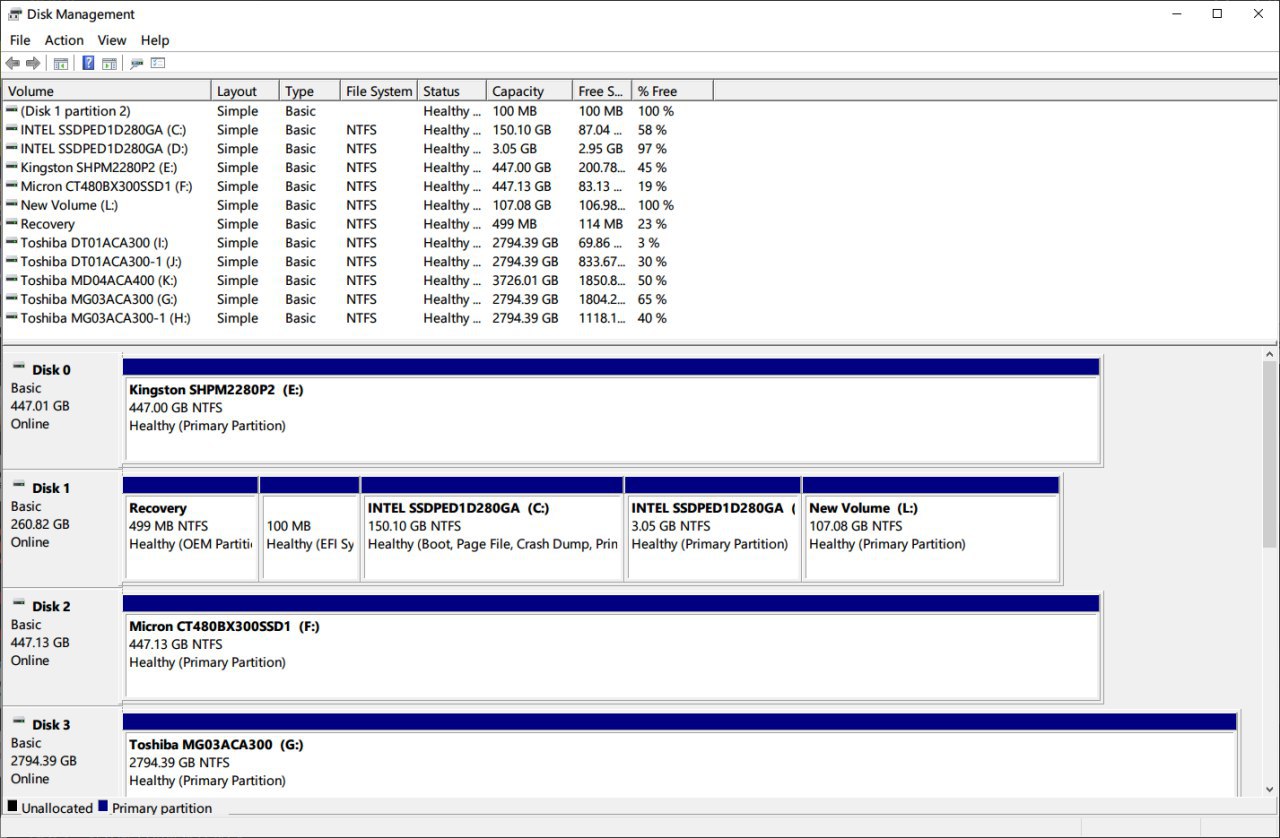Select the Kingston SHPM2280P2 (E:) partition block
The image size is (1280, 838).
pos(611,410)
